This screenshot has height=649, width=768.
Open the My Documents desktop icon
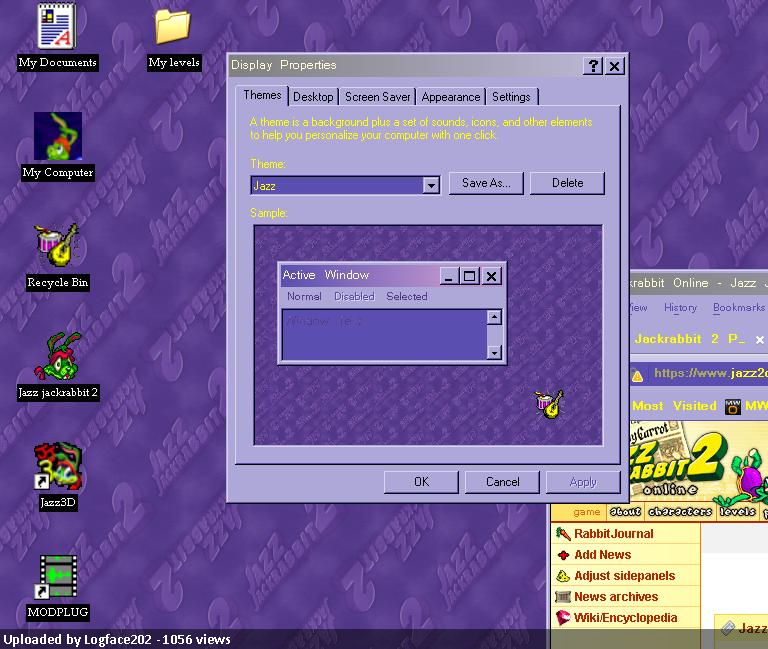click(x=57, y=28)
